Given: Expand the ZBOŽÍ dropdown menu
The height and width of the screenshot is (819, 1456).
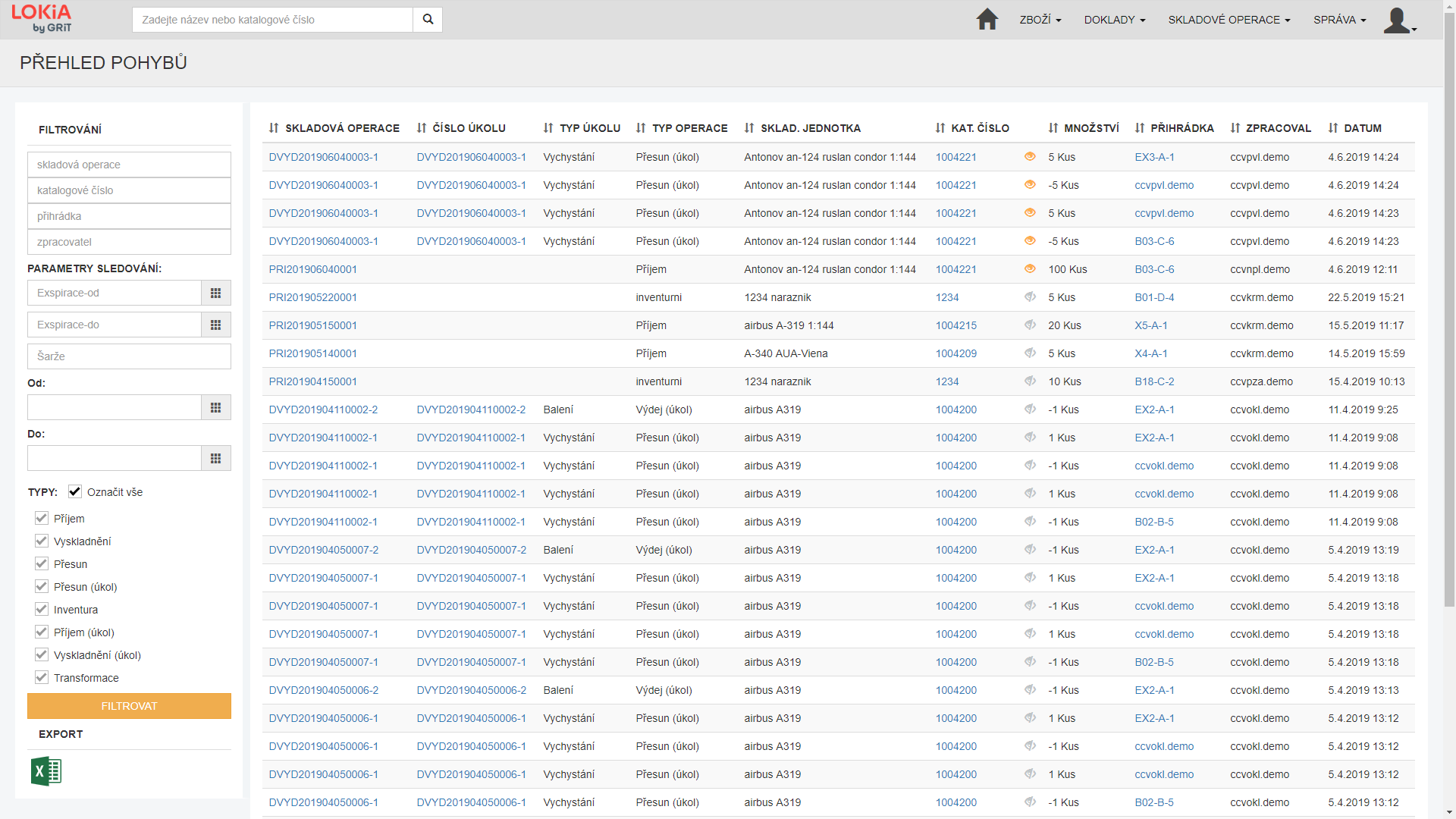Looking at the screenshot, I should coord(1040,20).
